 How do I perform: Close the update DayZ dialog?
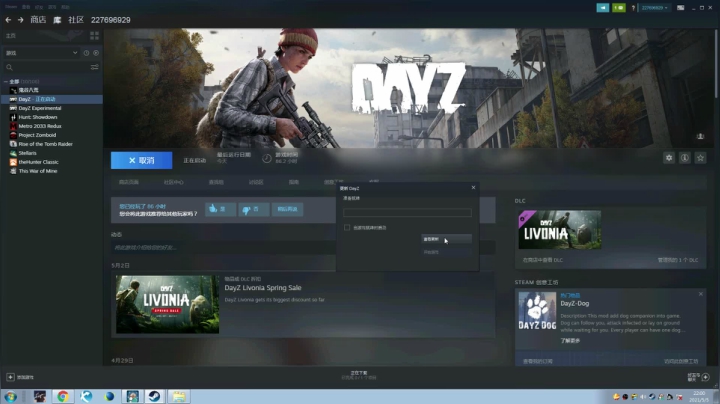point(473,187)
